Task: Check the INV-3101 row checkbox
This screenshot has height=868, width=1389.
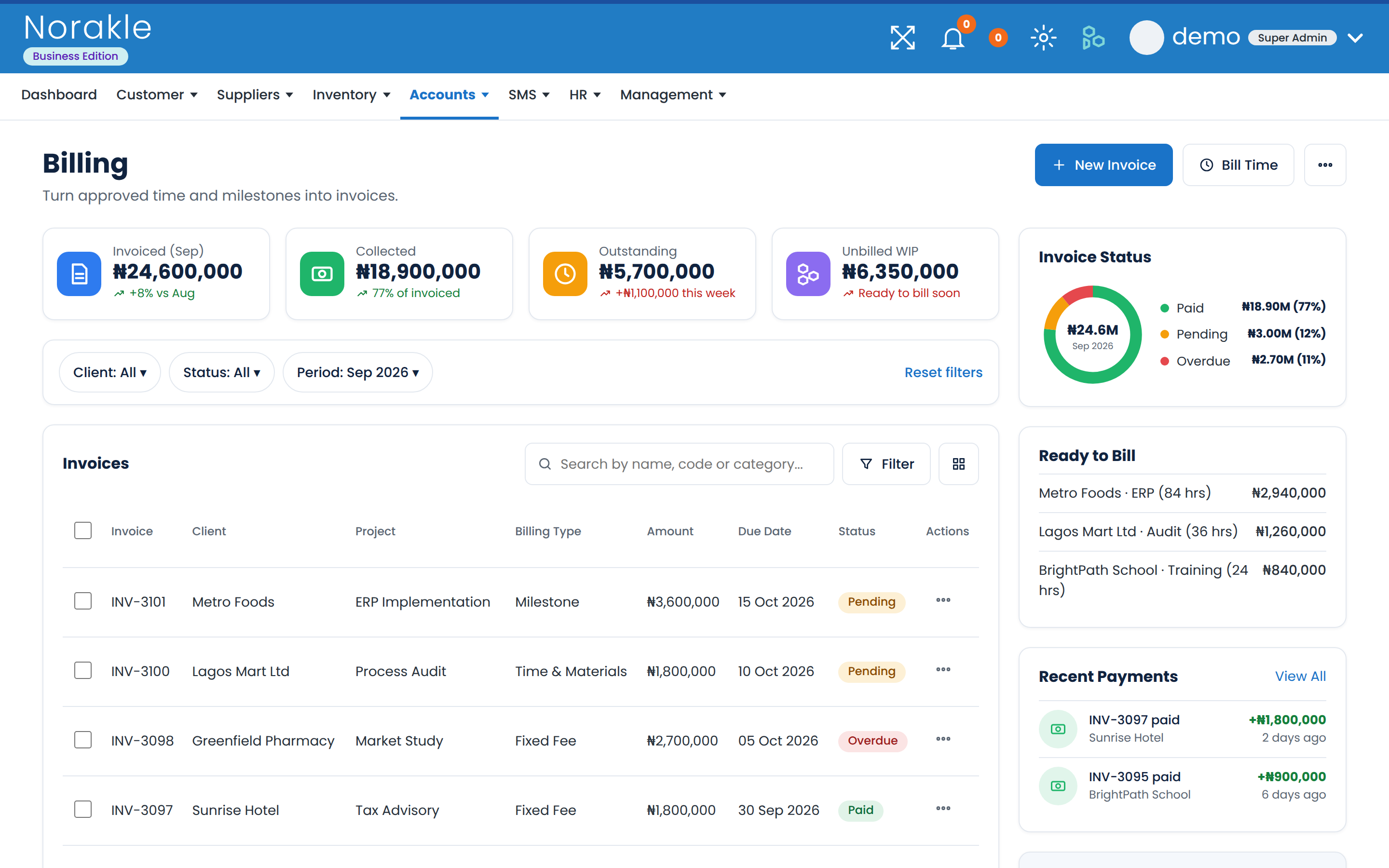Action: click(x=83, y=601)
